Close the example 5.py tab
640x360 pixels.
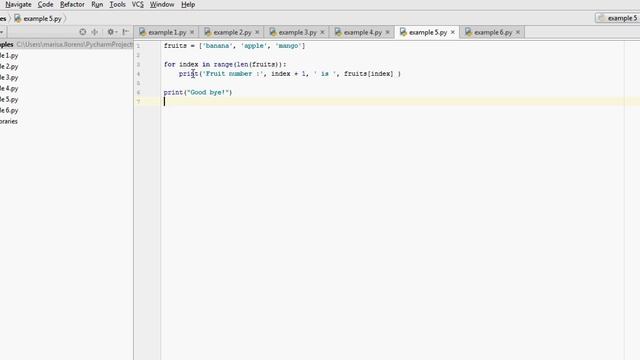pyautogui.click(x=453, y=32)
